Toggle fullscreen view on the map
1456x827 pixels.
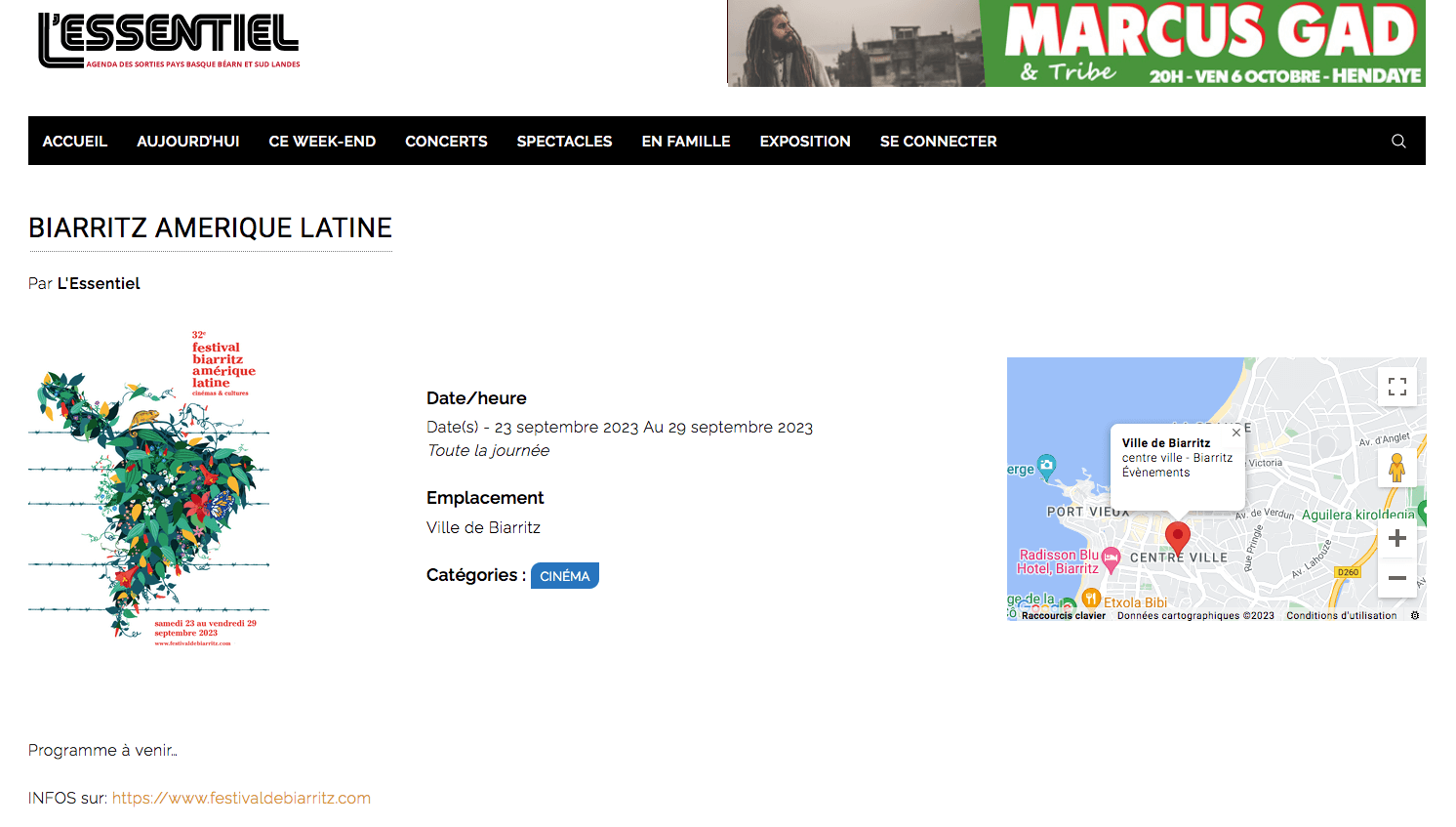pyautogui.click(x=1397, y=387)
